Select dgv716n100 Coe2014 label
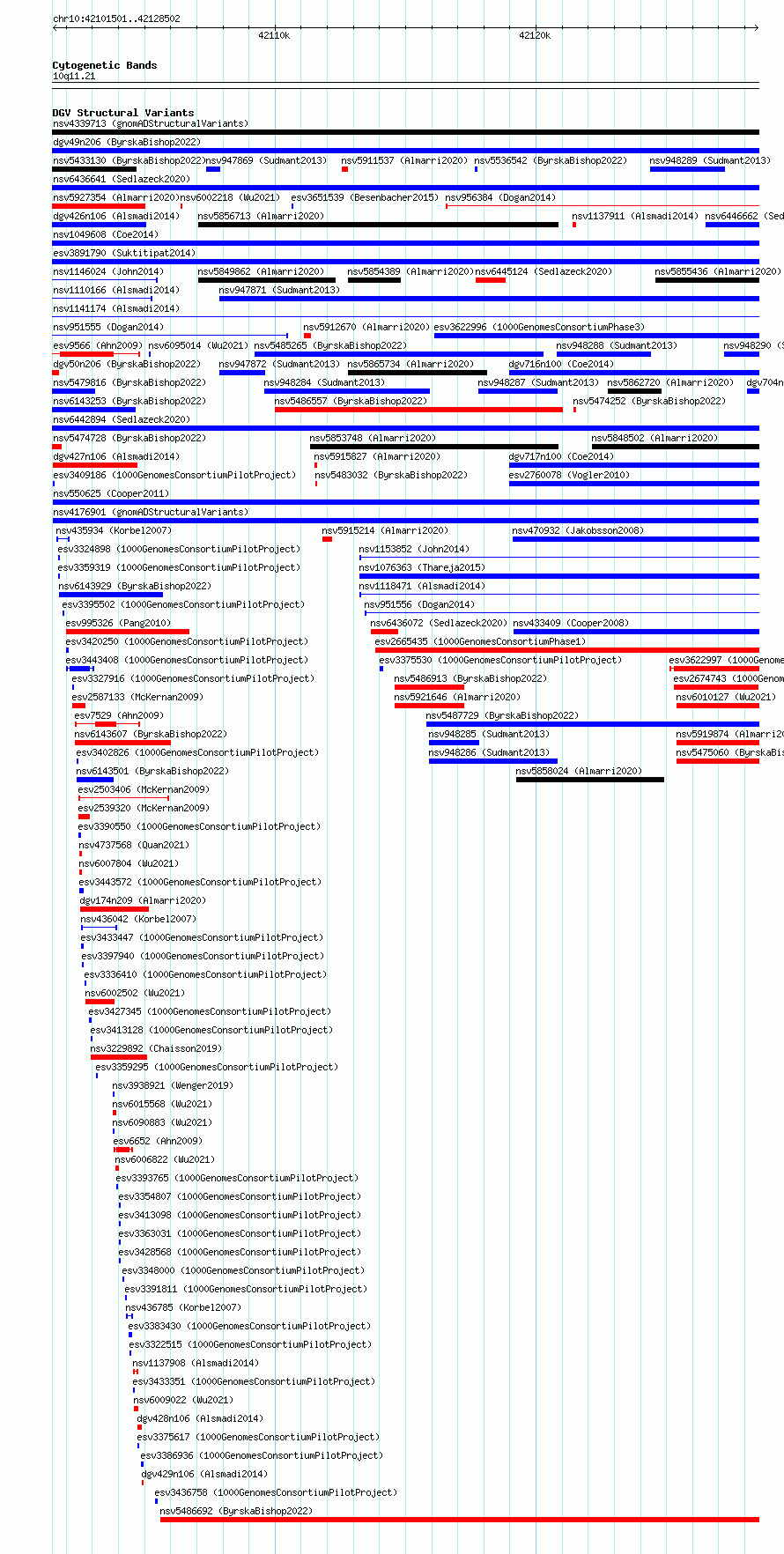Viewport: 784px width, 1554px height. (561, 364)
